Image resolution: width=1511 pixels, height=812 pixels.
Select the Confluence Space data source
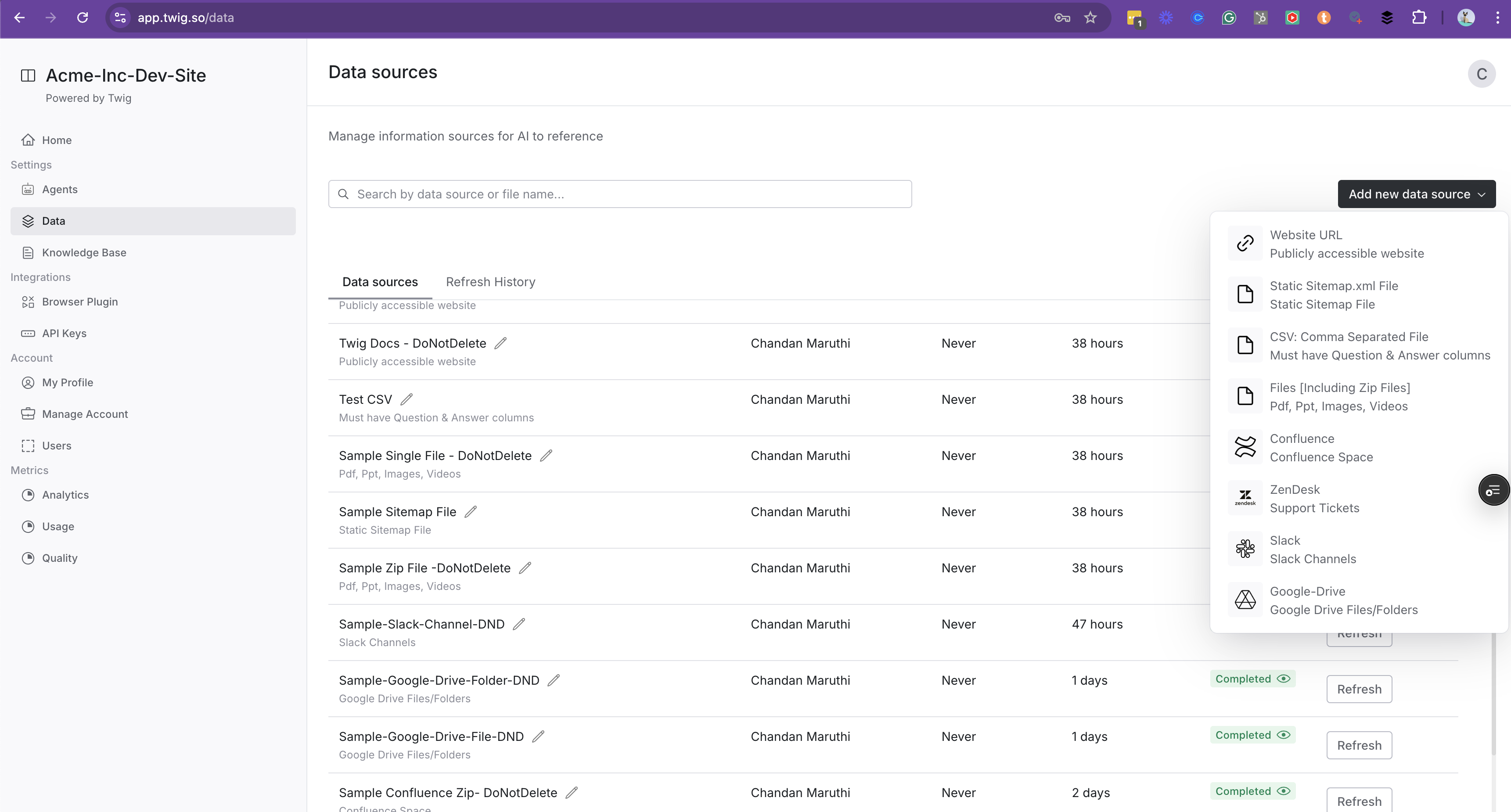(x=1321, y=447)
